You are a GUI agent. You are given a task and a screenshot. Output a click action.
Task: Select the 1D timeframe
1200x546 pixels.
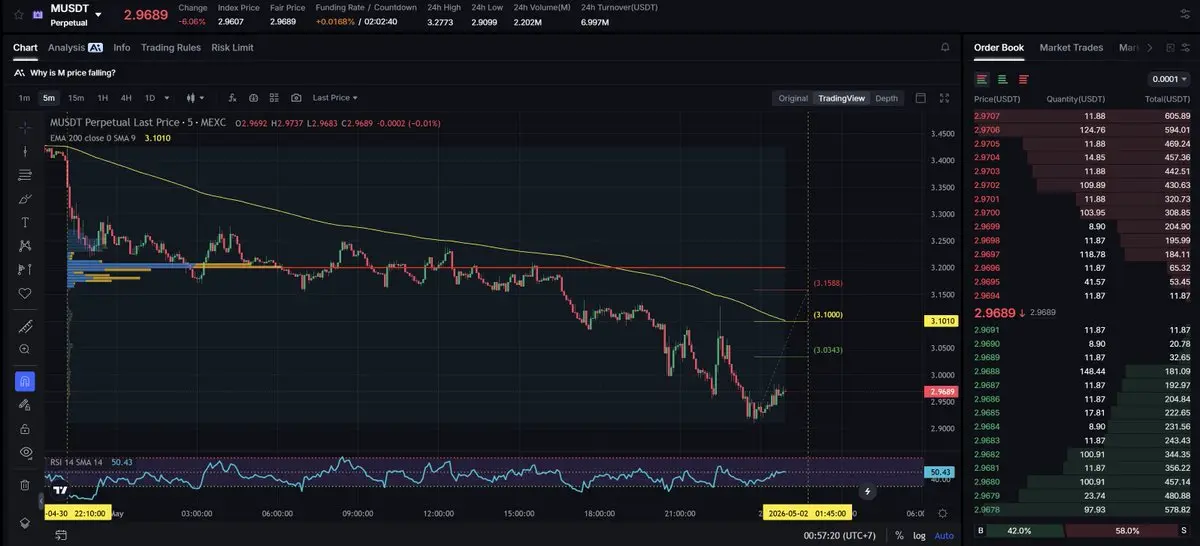[x=150, y=98]
